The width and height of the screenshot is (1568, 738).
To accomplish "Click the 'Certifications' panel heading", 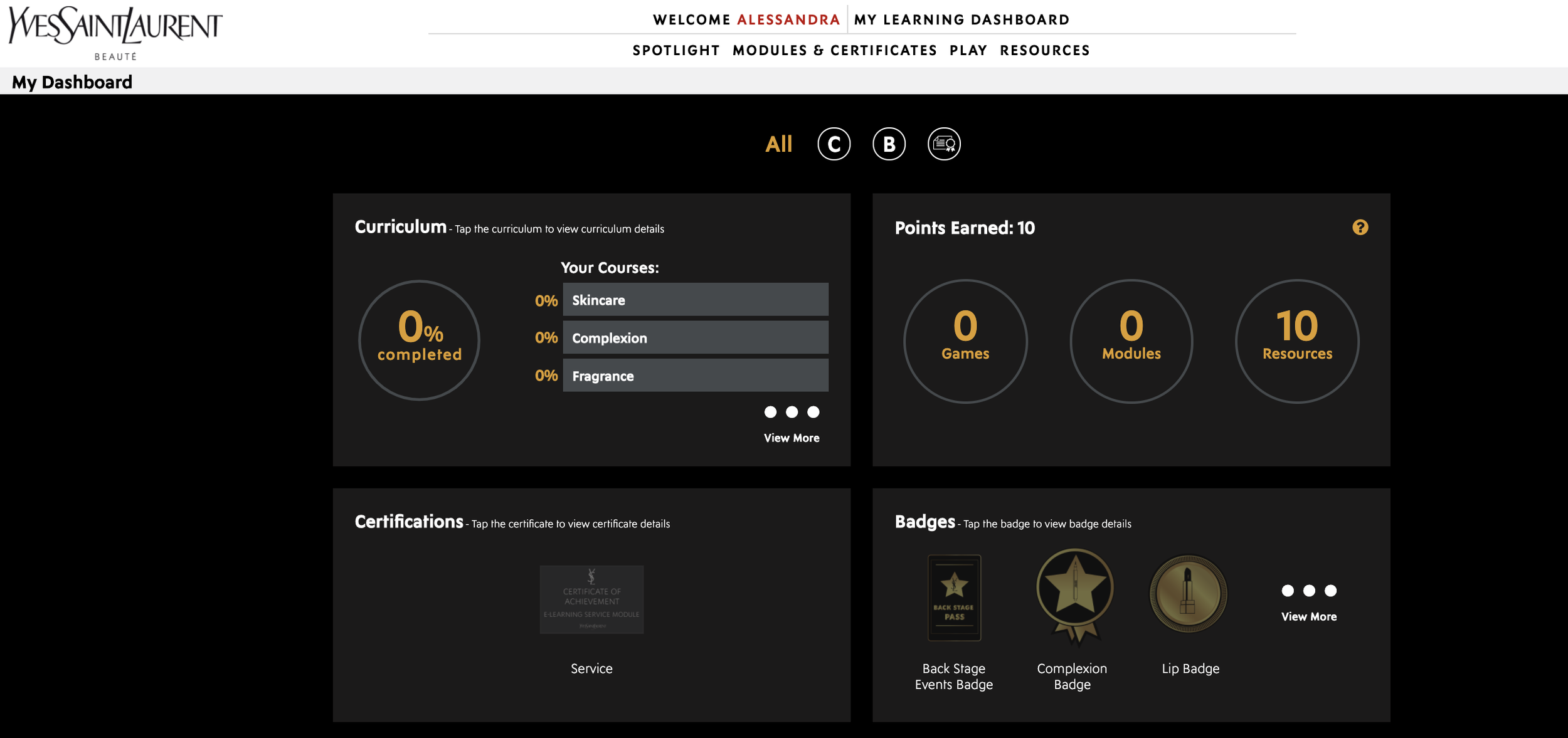I will tap(409, 522).
